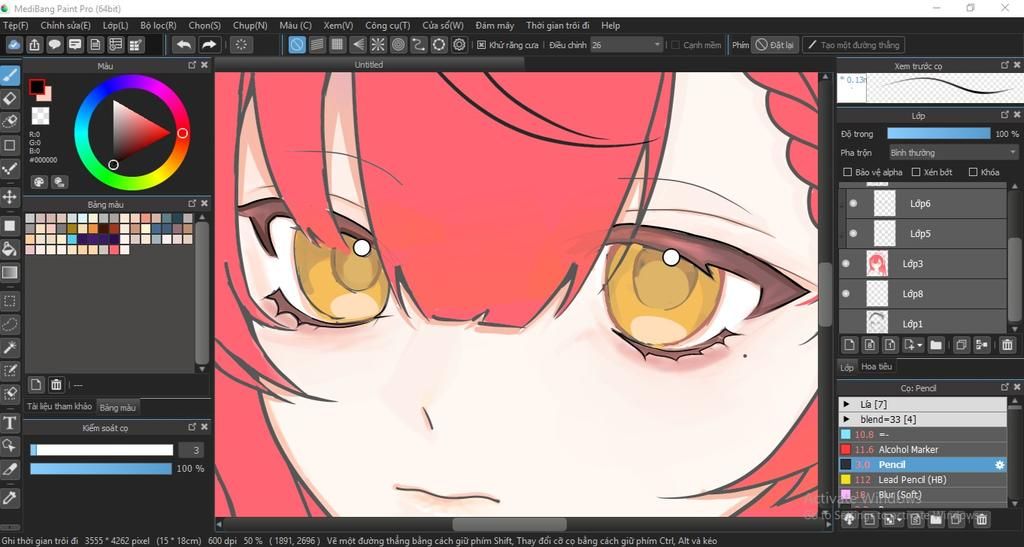The width and height of the screenshot is (1024, 547).
Task: Pop out the Bảng màu palette panel
Action: [192, 204]
